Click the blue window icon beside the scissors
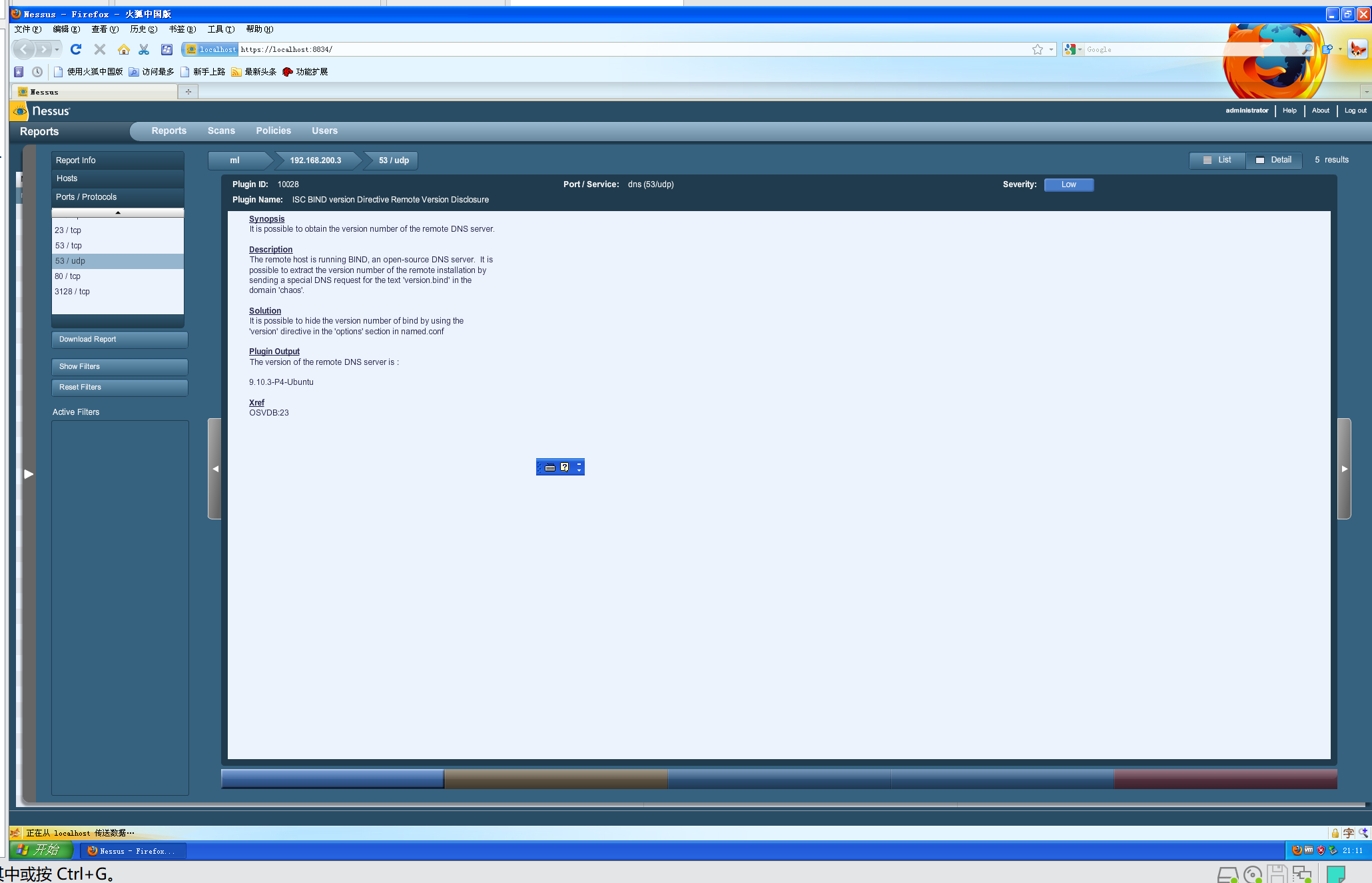The image size is (1372, 883). point(167,49)
